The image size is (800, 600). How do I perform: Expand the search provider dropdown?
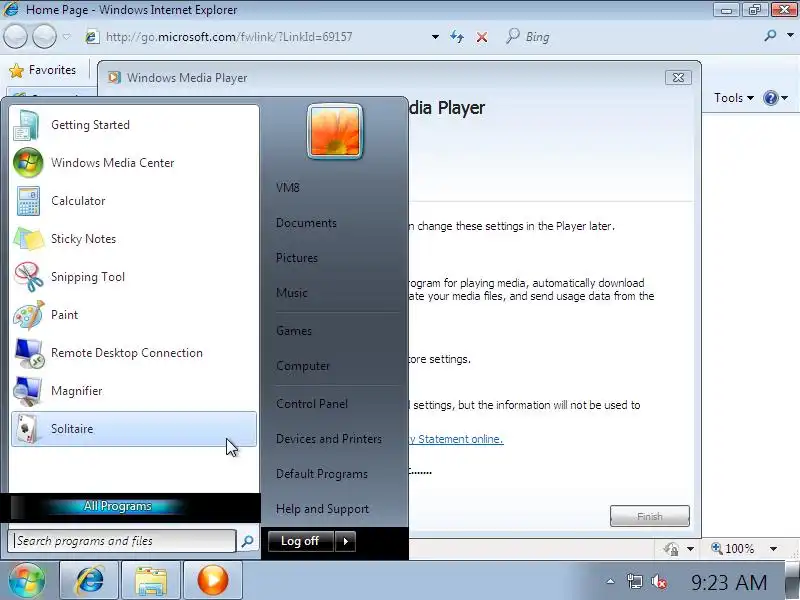pos(790,36)
